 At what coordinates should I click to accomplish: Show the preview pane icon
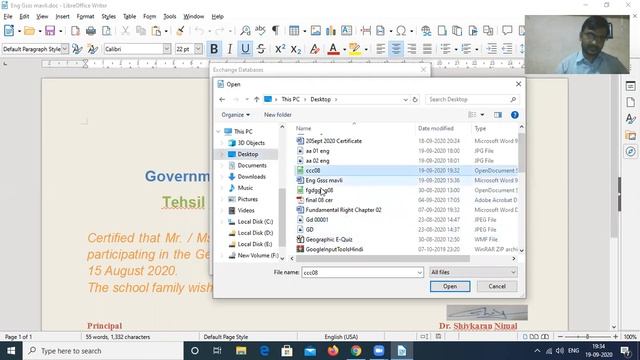coord(498,115)
